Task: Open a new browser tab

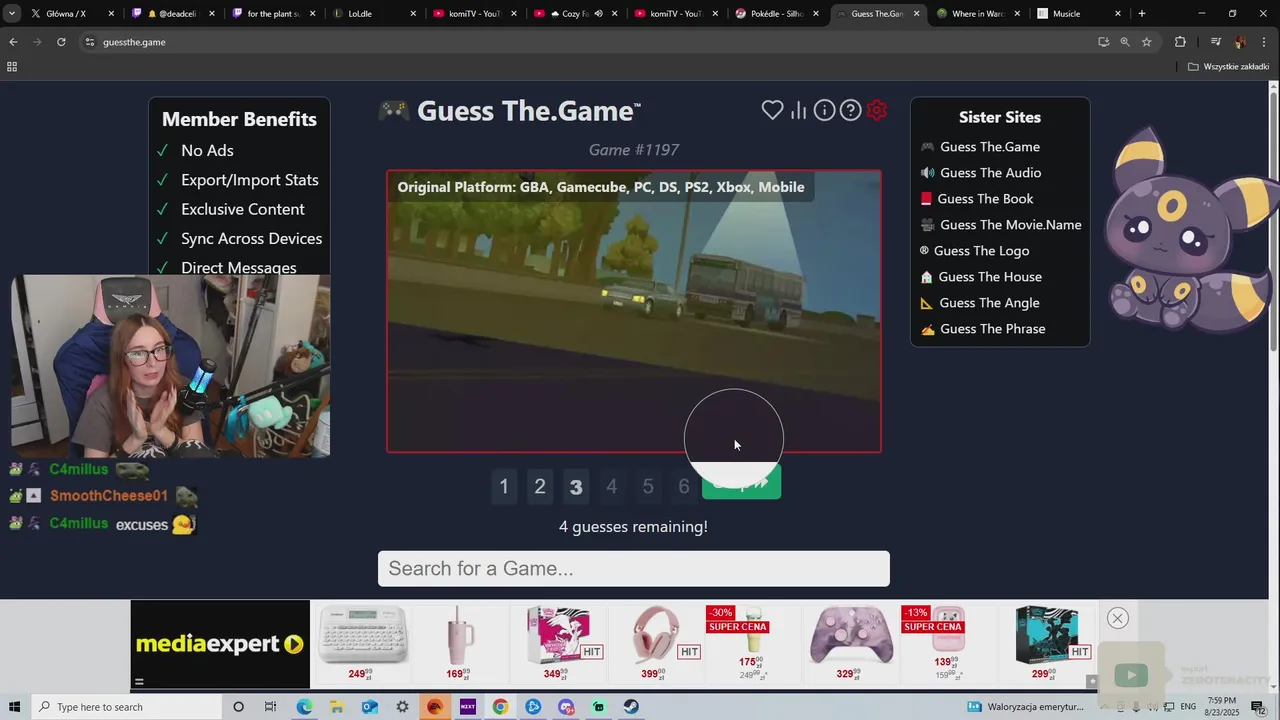Action: (1142, 14)
